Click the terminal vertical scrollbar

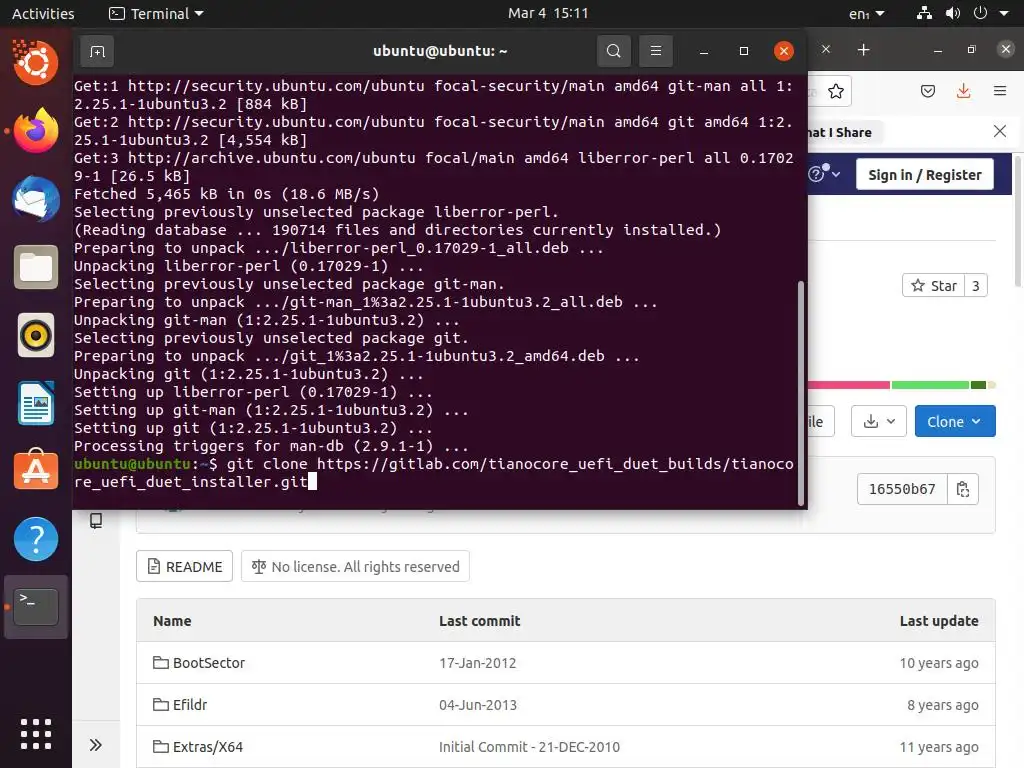tap(801, 393)
